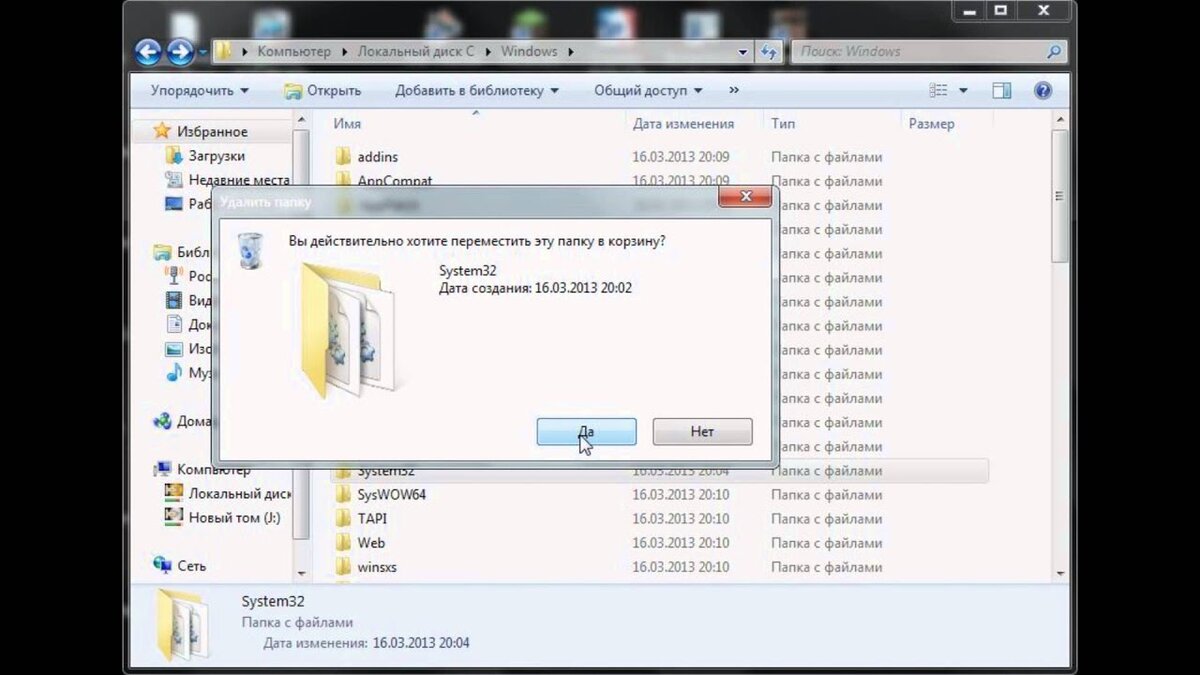Click the Новый том (J:) drive icon
Viewport: 1200px width, 675px height.
(x=173, y=517)
